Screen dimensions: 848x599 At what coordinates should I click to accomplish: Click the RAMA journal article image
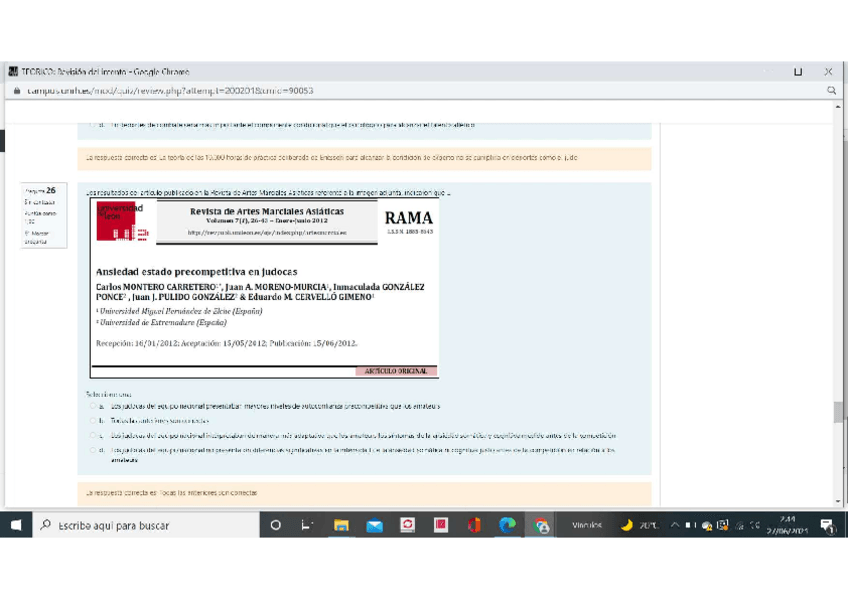(264, 288)
